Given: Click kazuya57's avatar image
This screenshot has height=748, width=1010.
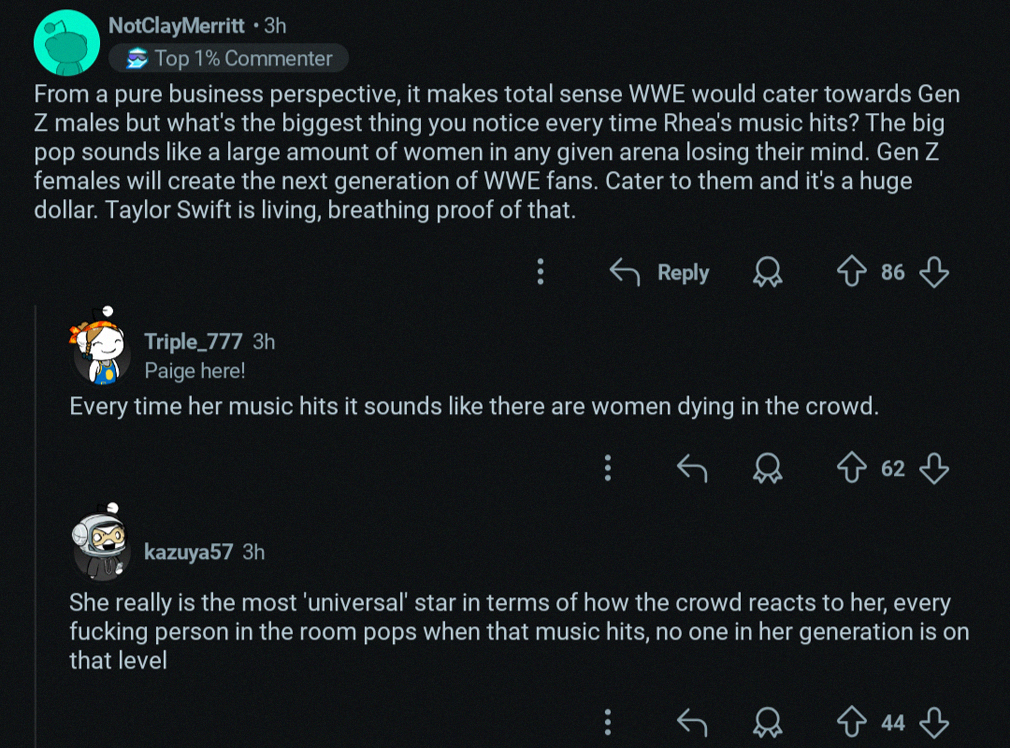Looking at the screenshot, I should point(101,545).
